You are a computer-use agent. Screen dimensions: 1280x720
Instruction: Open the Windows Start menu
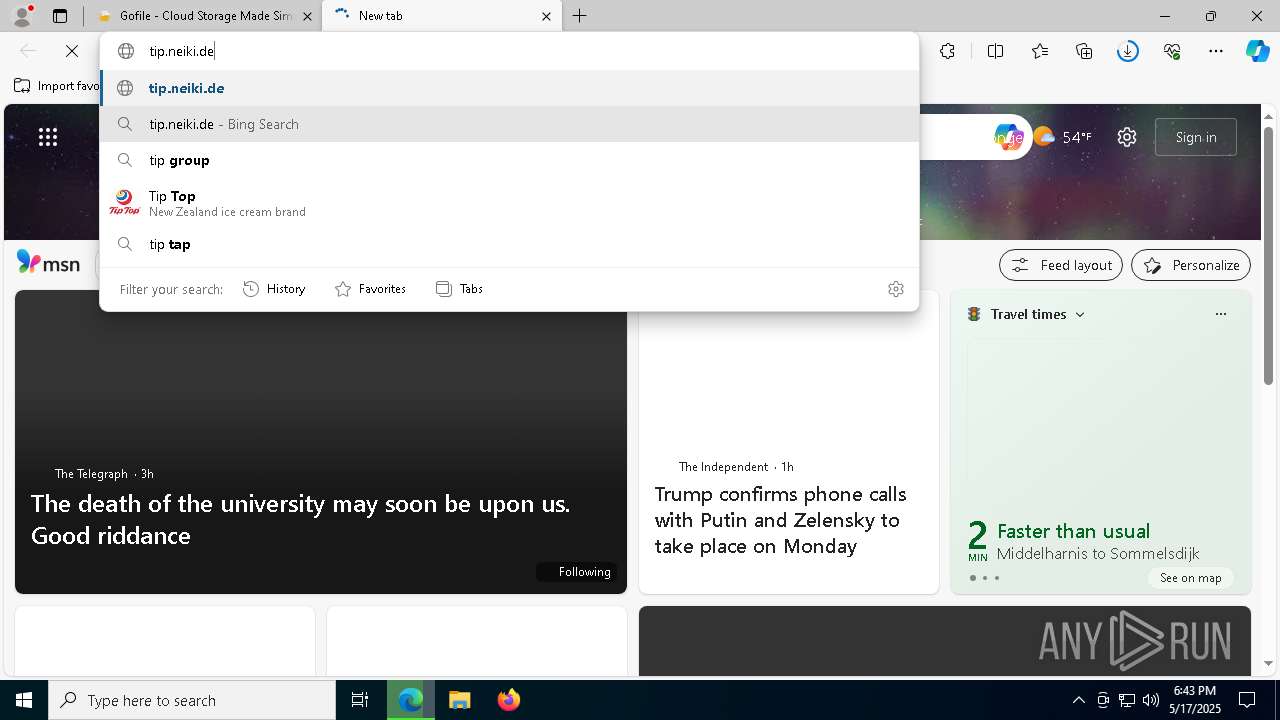(24, 700)
